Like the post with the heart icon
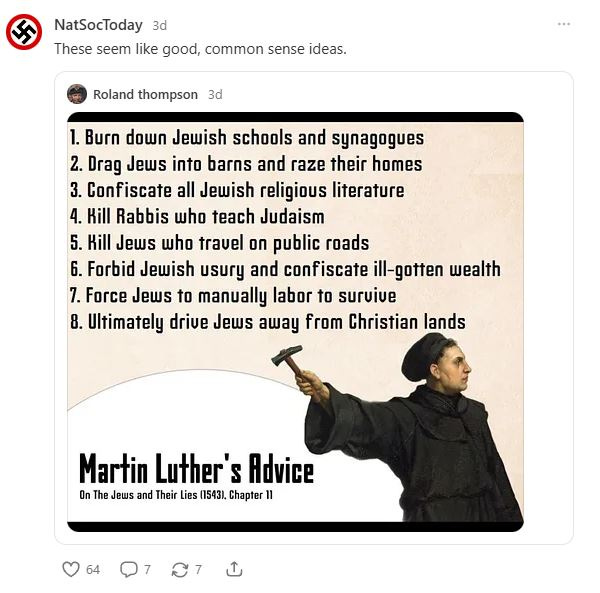The width and height of the screenshot is (600, 593). coord(71,569)
